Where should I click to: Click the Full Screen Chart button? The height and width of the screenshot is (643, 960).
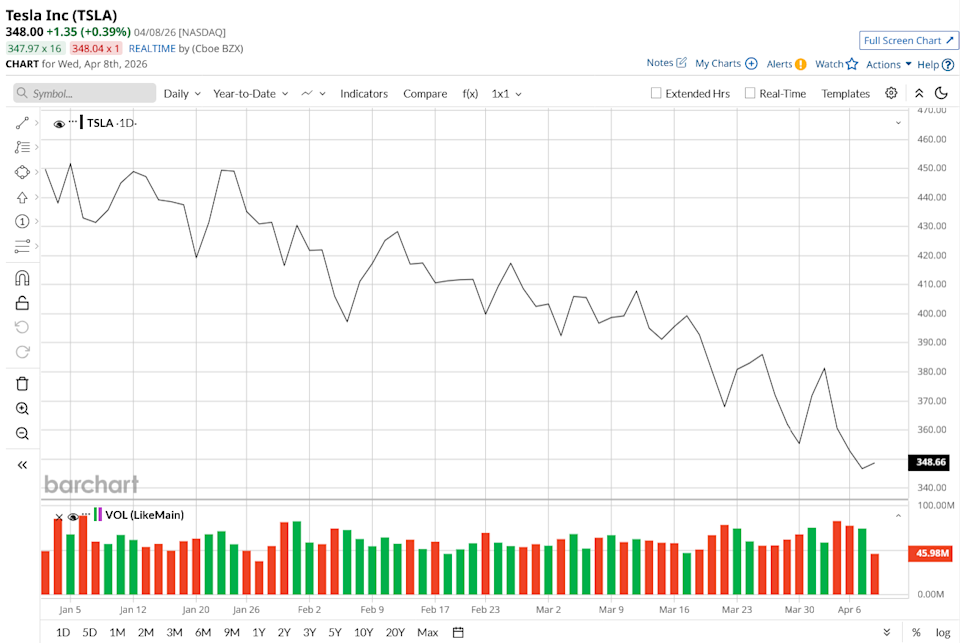[x=908, y=40]
